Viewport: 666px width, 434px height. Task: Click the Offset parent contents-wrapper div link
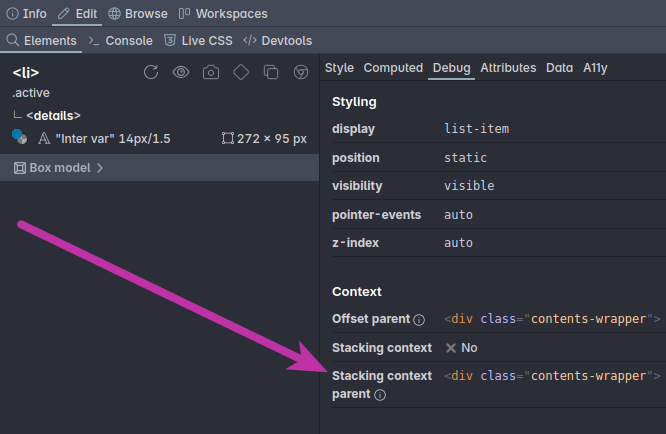pyautogui.click(x=552, y=318)
